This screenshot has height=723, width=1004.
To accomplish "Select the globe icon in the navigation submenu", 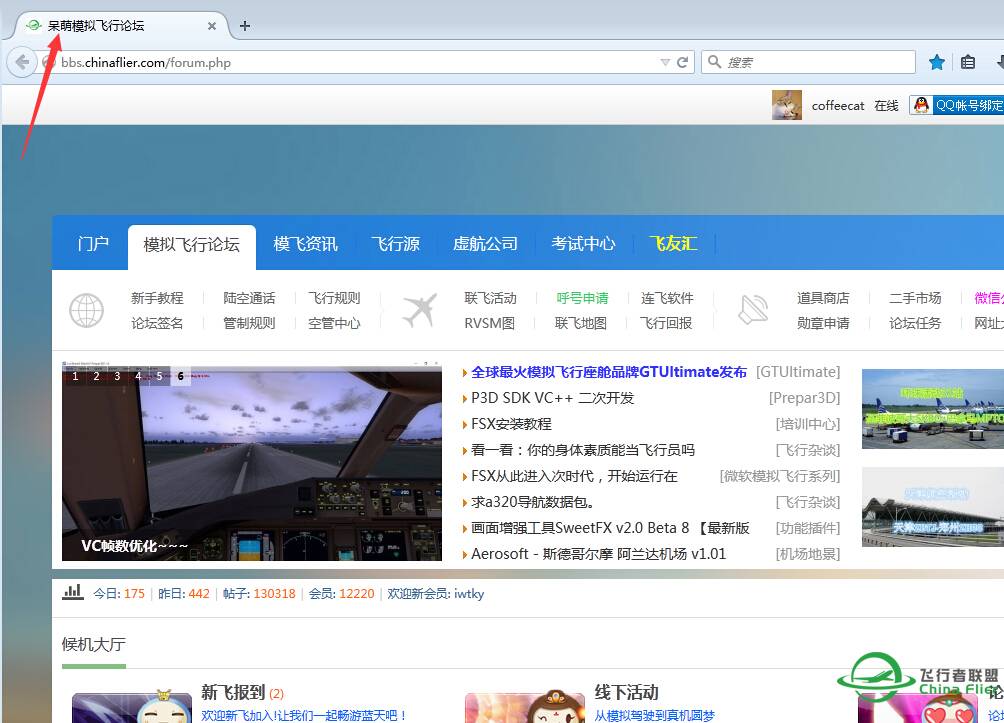I will tap(86, 310).
